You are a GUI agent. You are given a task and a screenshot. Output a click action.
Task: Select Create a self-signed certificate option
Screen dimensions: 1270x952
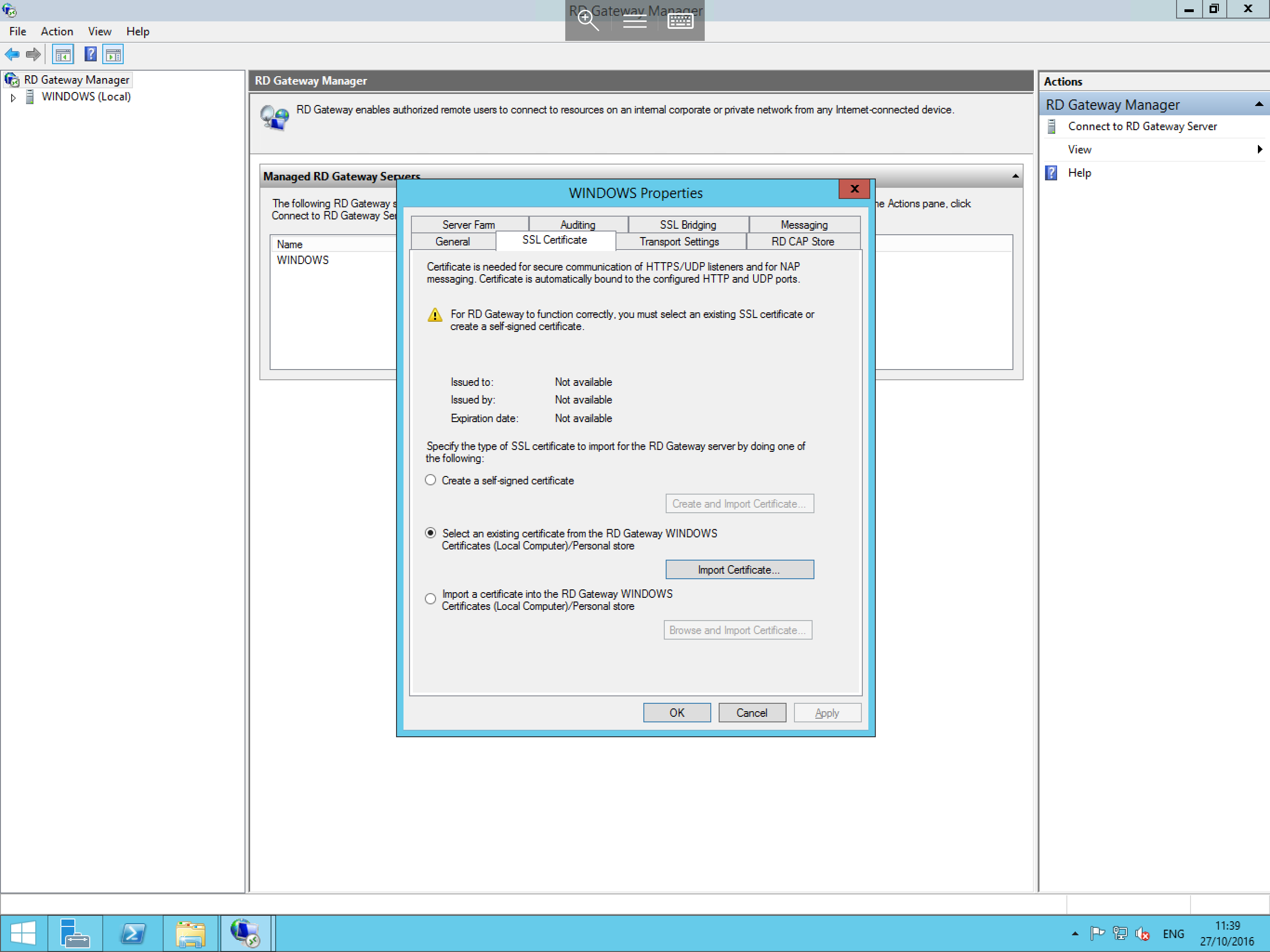(430, 480)
